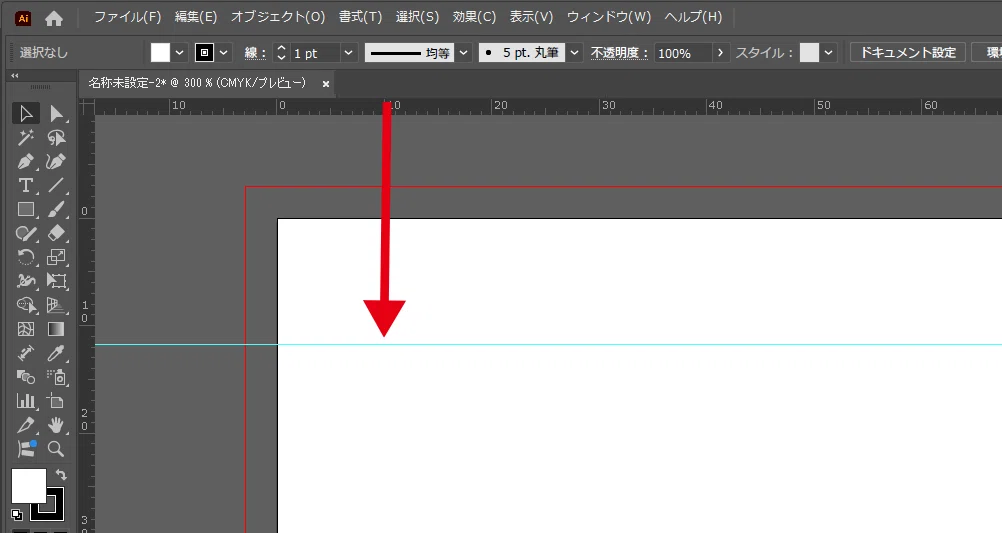Select the Slice tool
Viewport: 1002px width, 533px height.
[26, 425]
